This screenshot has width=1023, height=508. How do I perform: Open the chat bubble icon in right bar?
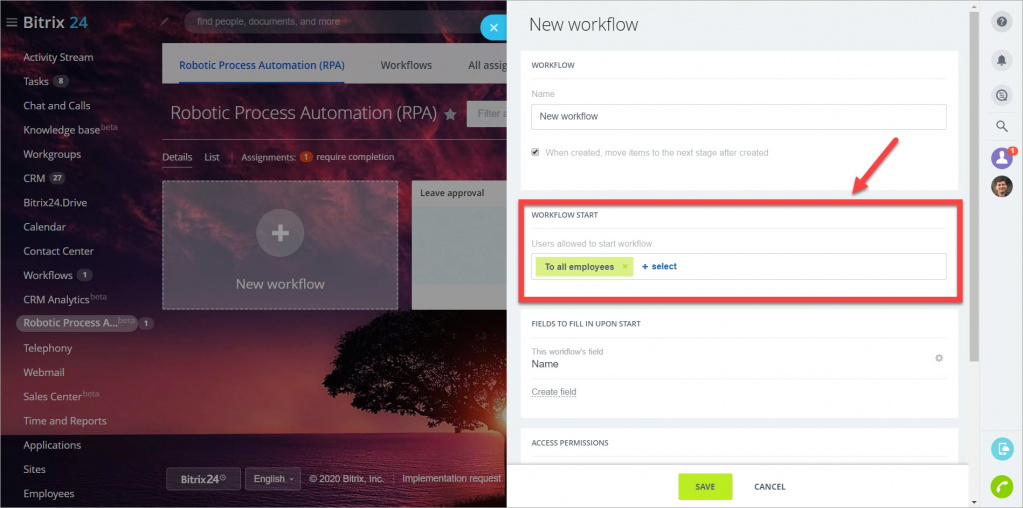[1001, 95]
